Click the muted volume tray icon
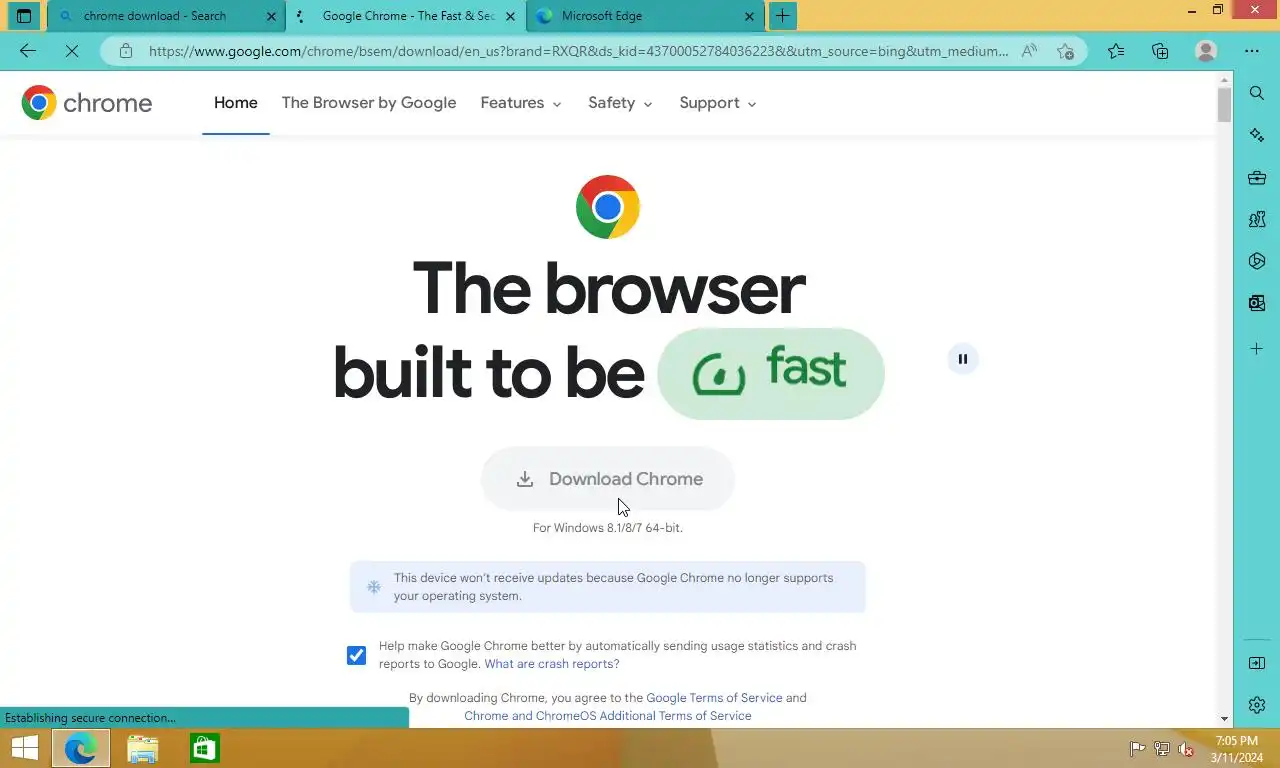This screenshot has width=1280, height=768. (1186, 749)
